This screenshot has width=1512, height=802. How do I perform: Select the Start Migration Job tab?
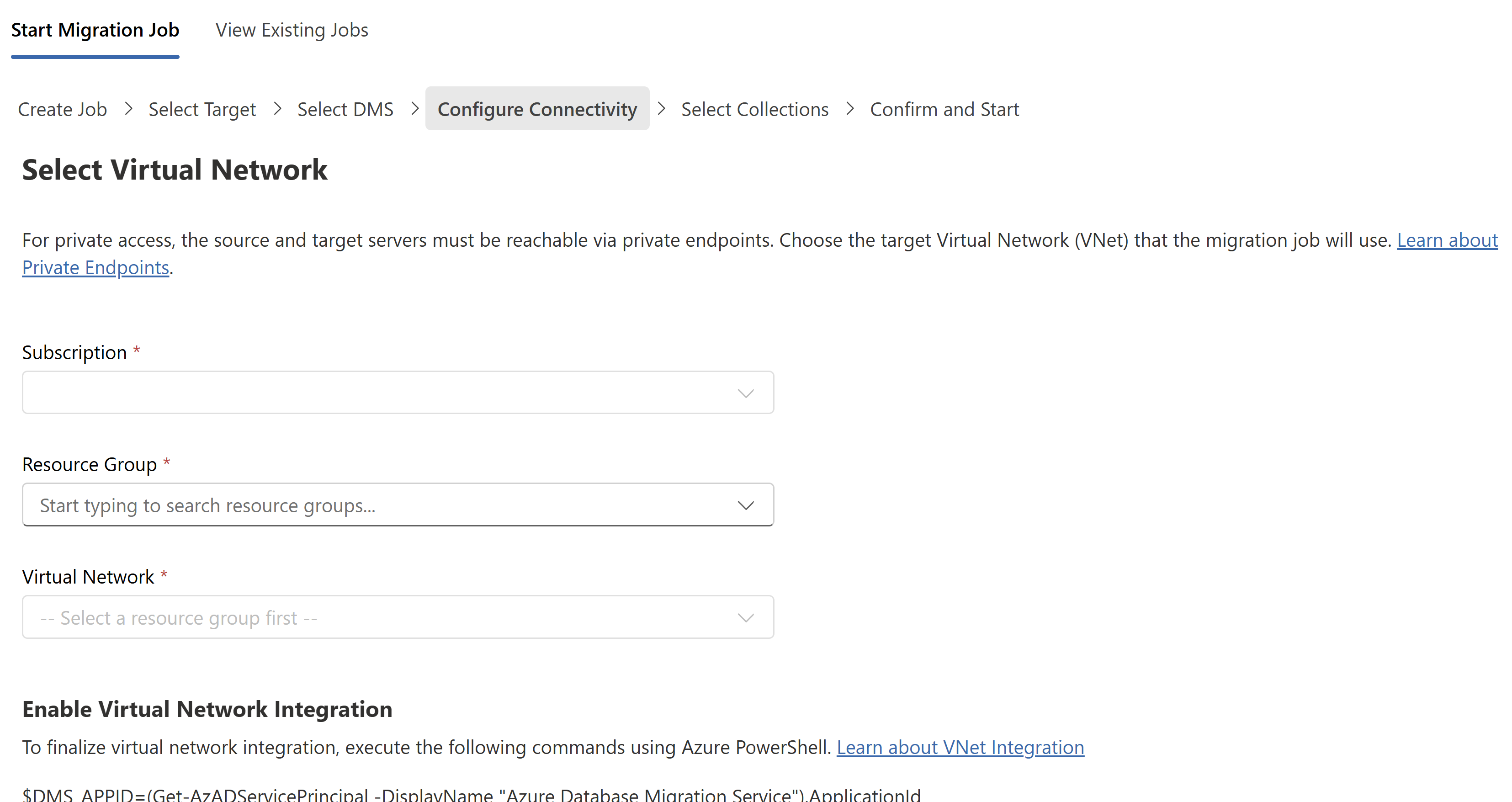[95, 30]
